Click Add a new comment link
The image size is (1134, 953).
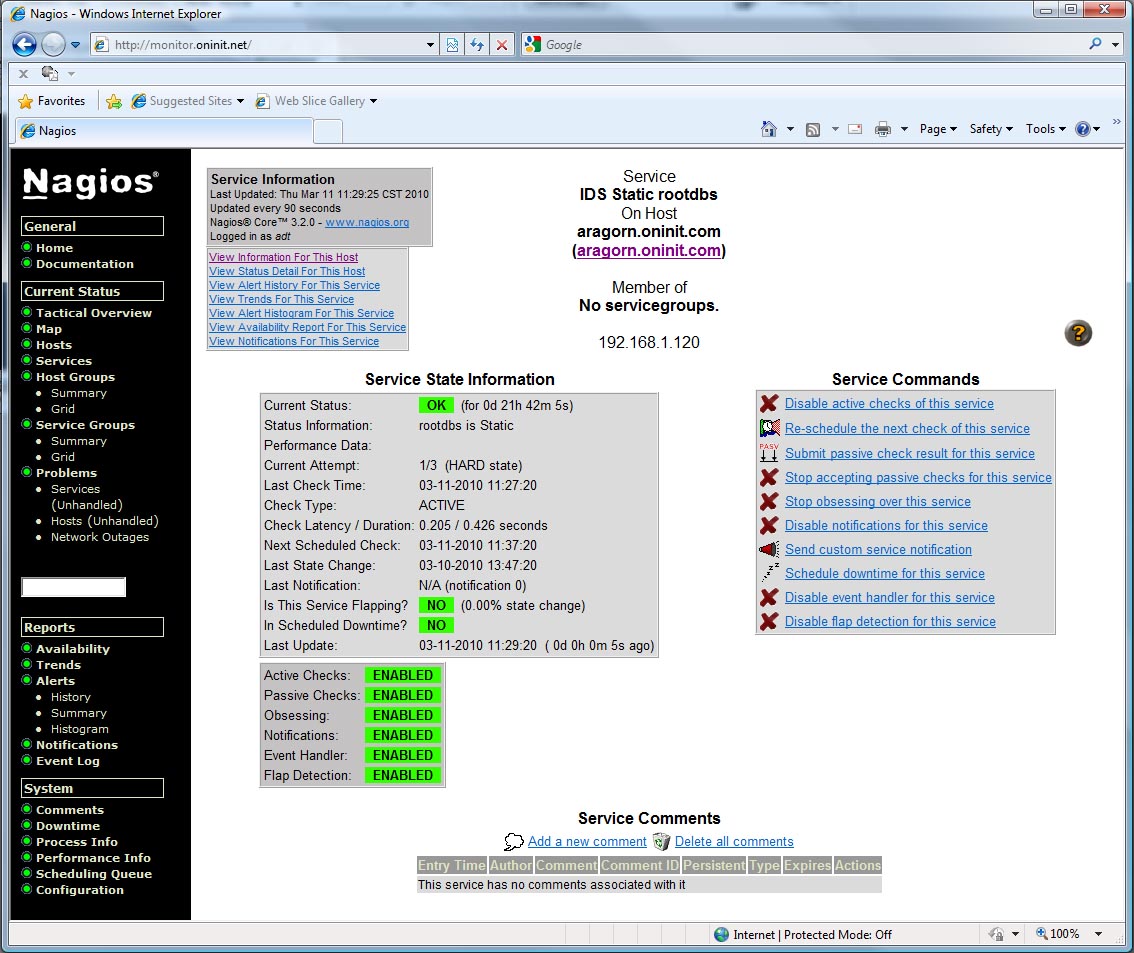[x=587, y=842]
